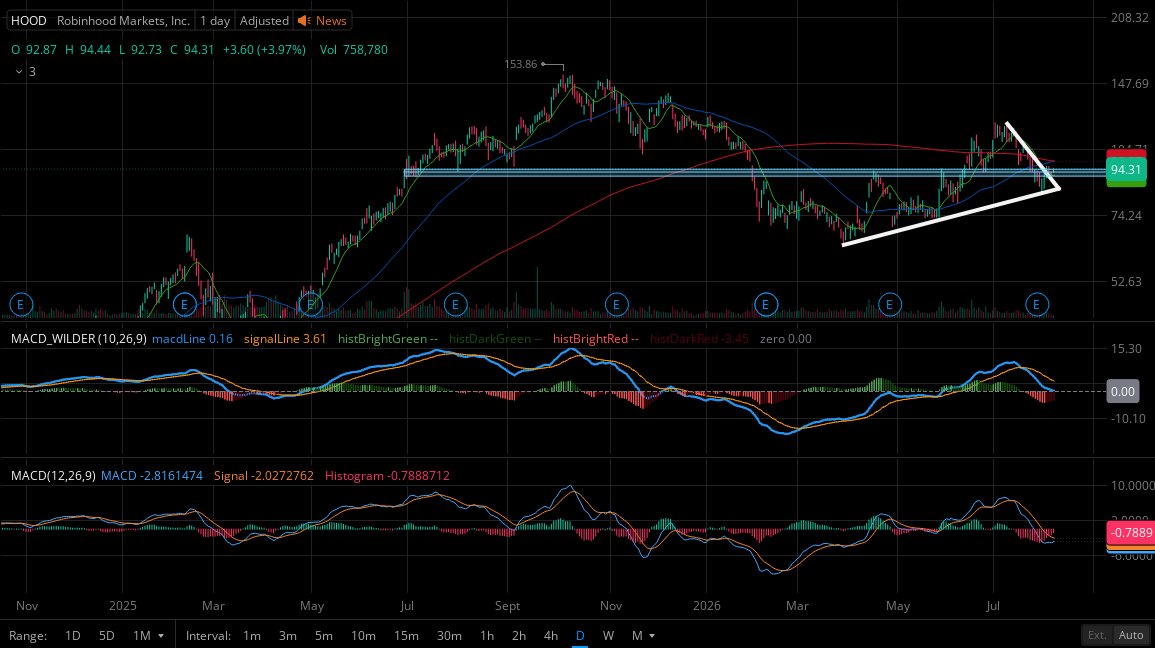Click the Signal -2.0272762 value

coord(264,476)
